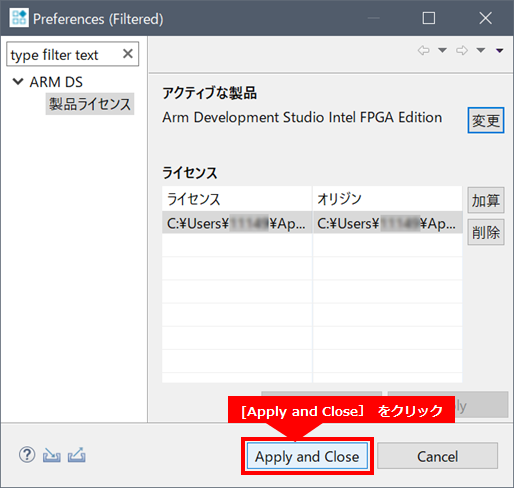Viewport: 514px width, 488px height.
Task: Click the import preferences icon
Action: coord(52,455)
